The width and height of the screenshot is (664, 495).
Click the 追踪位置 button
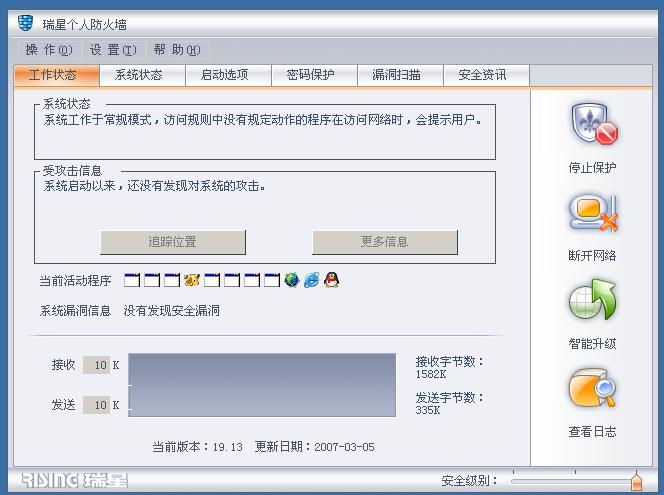pyautogui.click(x=173, y=242)
